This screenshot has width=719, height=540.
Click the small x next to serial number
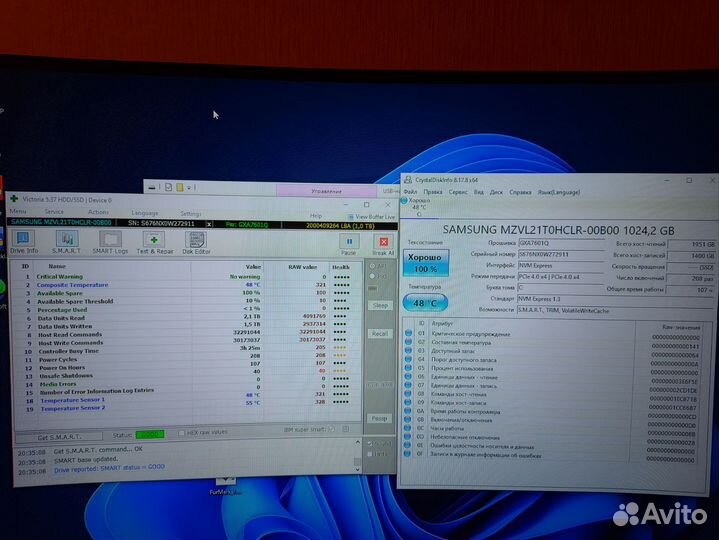pyautogui.click(x=209, y=224)
